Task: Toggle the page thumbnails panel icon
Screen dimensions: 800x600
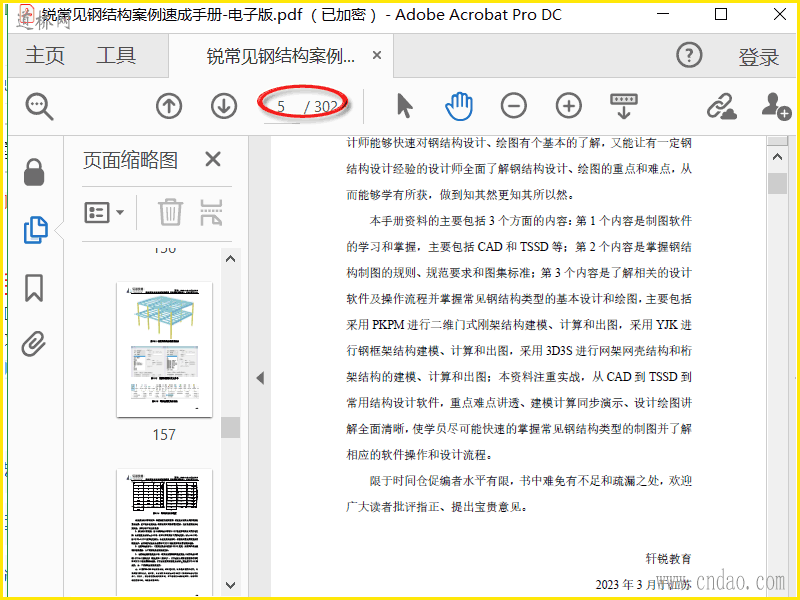Action: pyautogui.click(x=36, y=230)
